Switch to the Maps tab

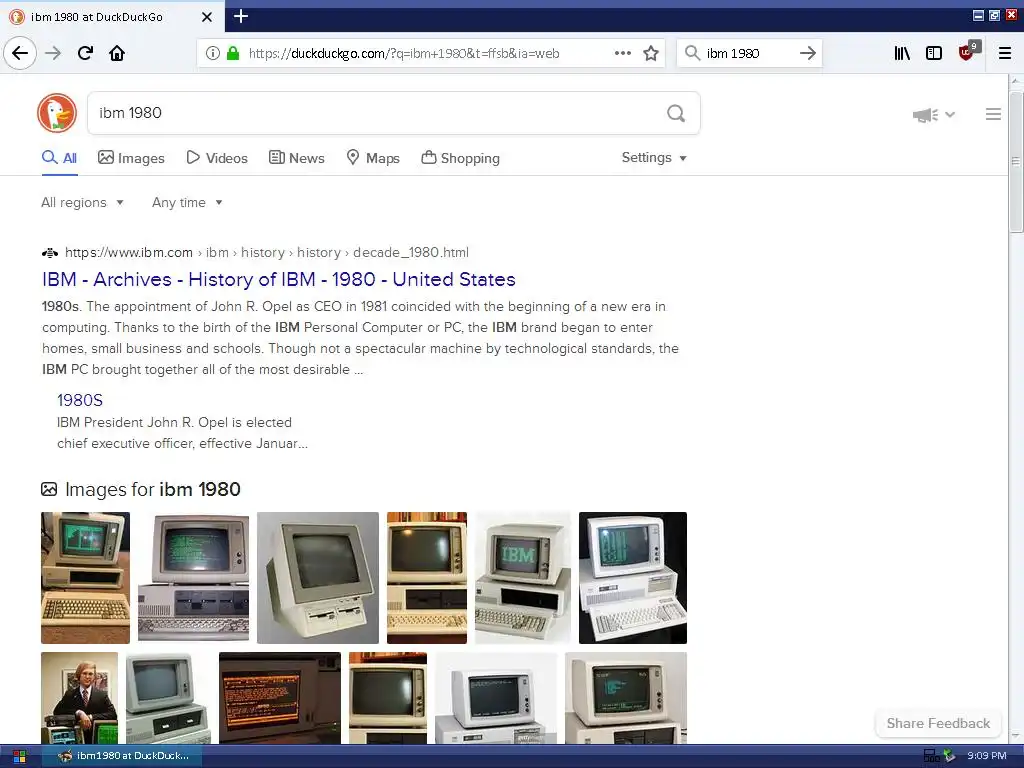tap(373, 158)
